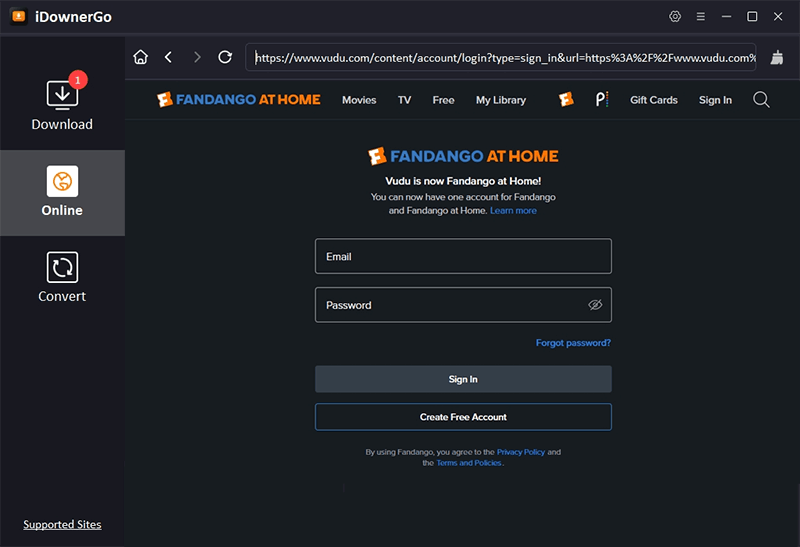Go to the browser home page
Viewport: 800px width, 547px height.
click(141, 57)
